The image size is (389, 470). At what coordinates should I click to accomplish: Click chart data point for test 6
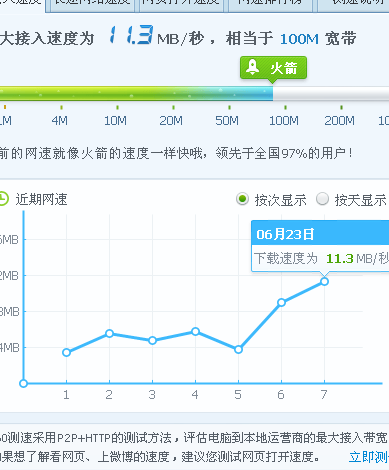click(x=281, y=303)
